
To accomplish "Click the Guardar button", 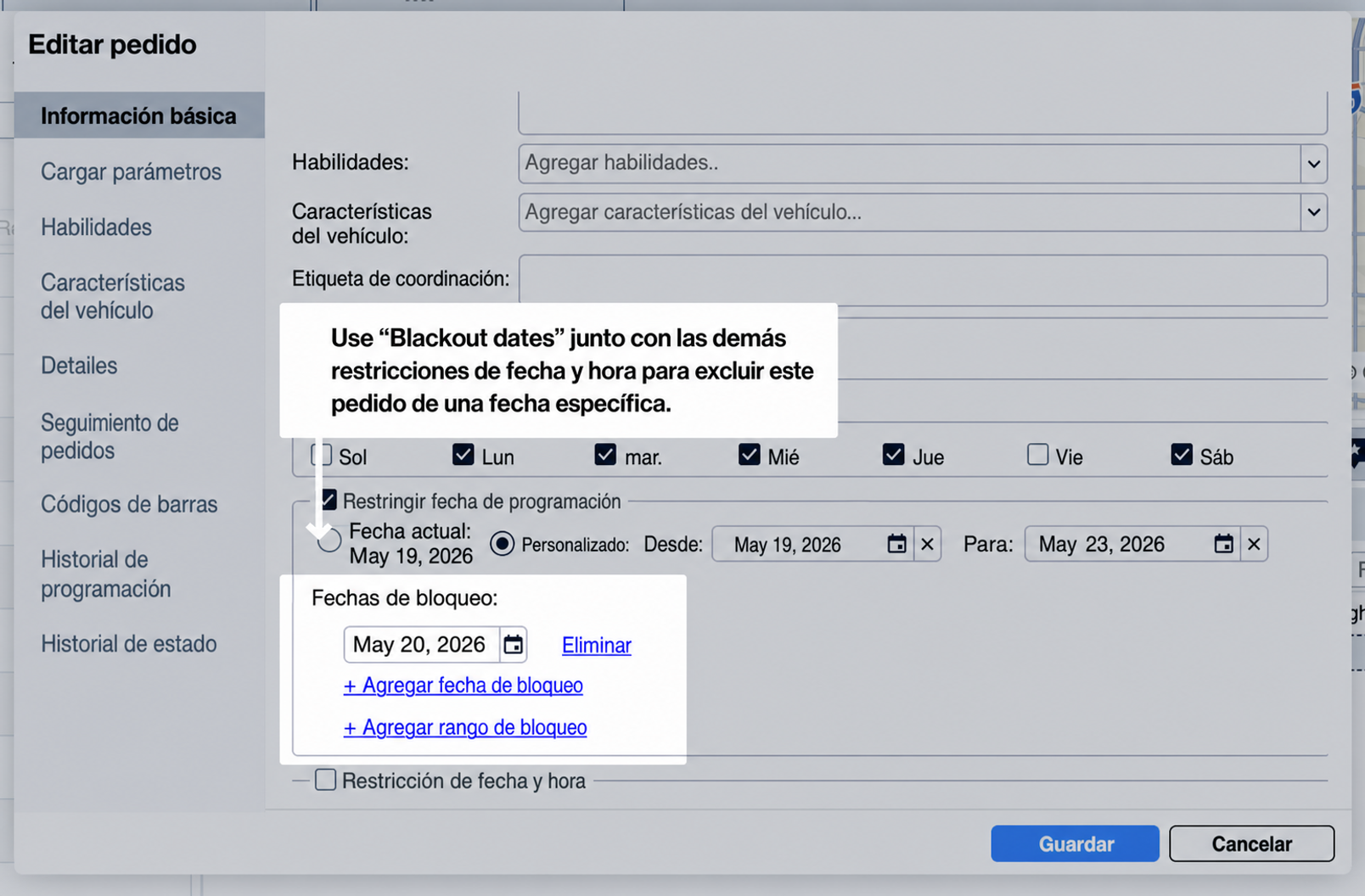I will tap(1076, 843).
